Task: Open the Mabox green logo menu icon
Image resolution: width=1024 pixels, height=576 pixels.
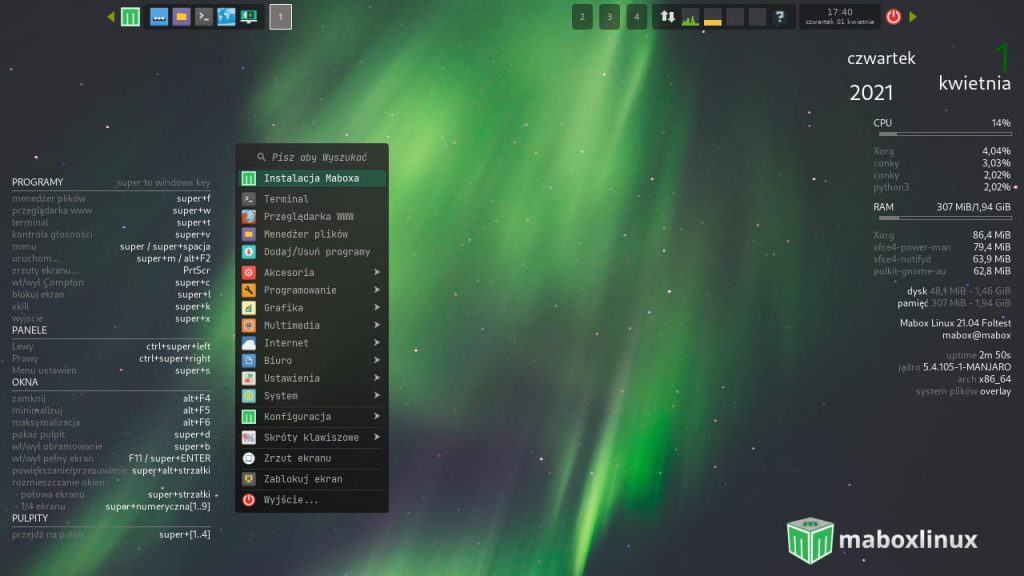Action: (x=130, y=17)
